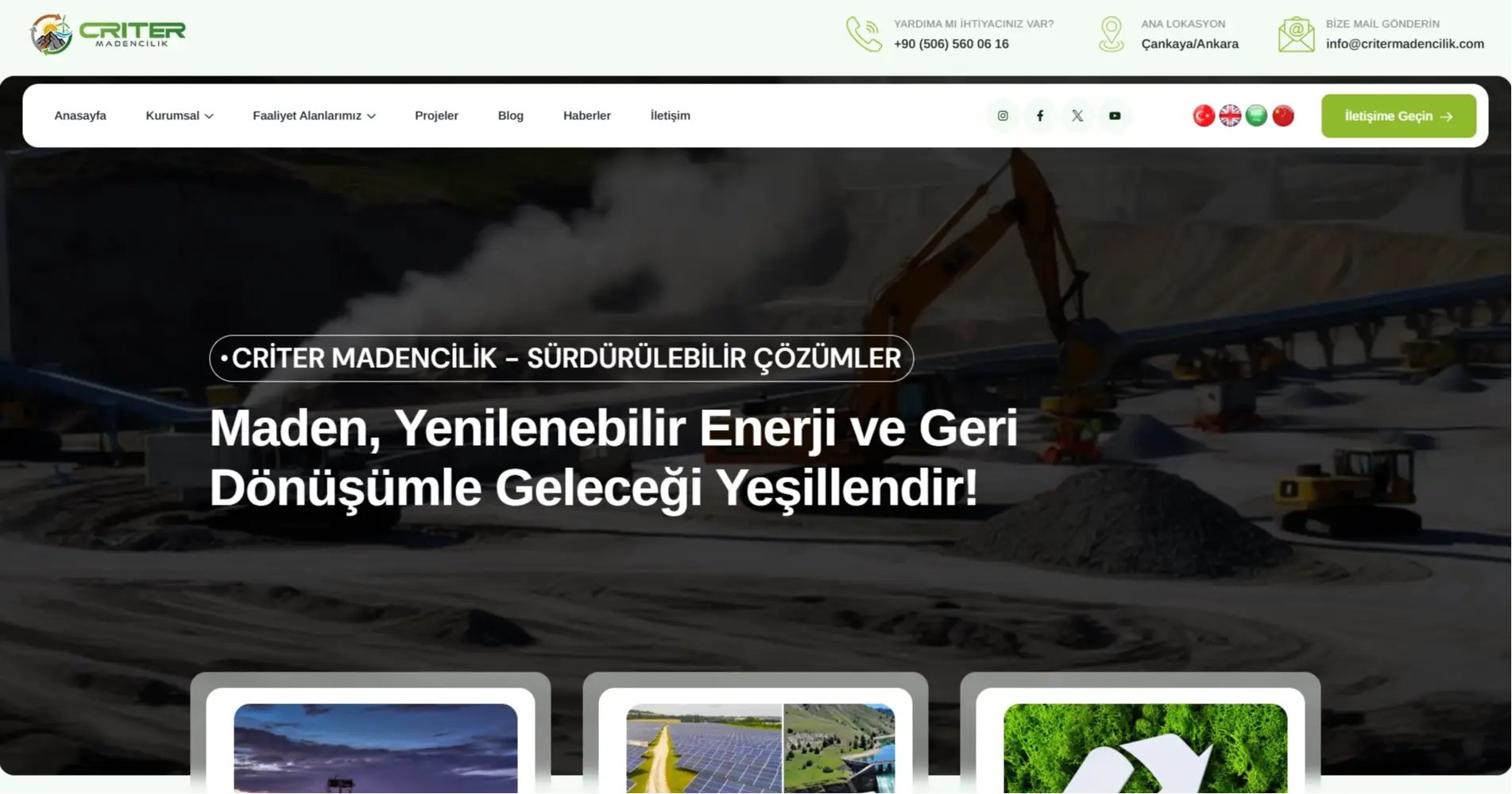Screen dimensions: 1512x794
Task: Click the Criter Madencilik logo
Action: (108, 34)
